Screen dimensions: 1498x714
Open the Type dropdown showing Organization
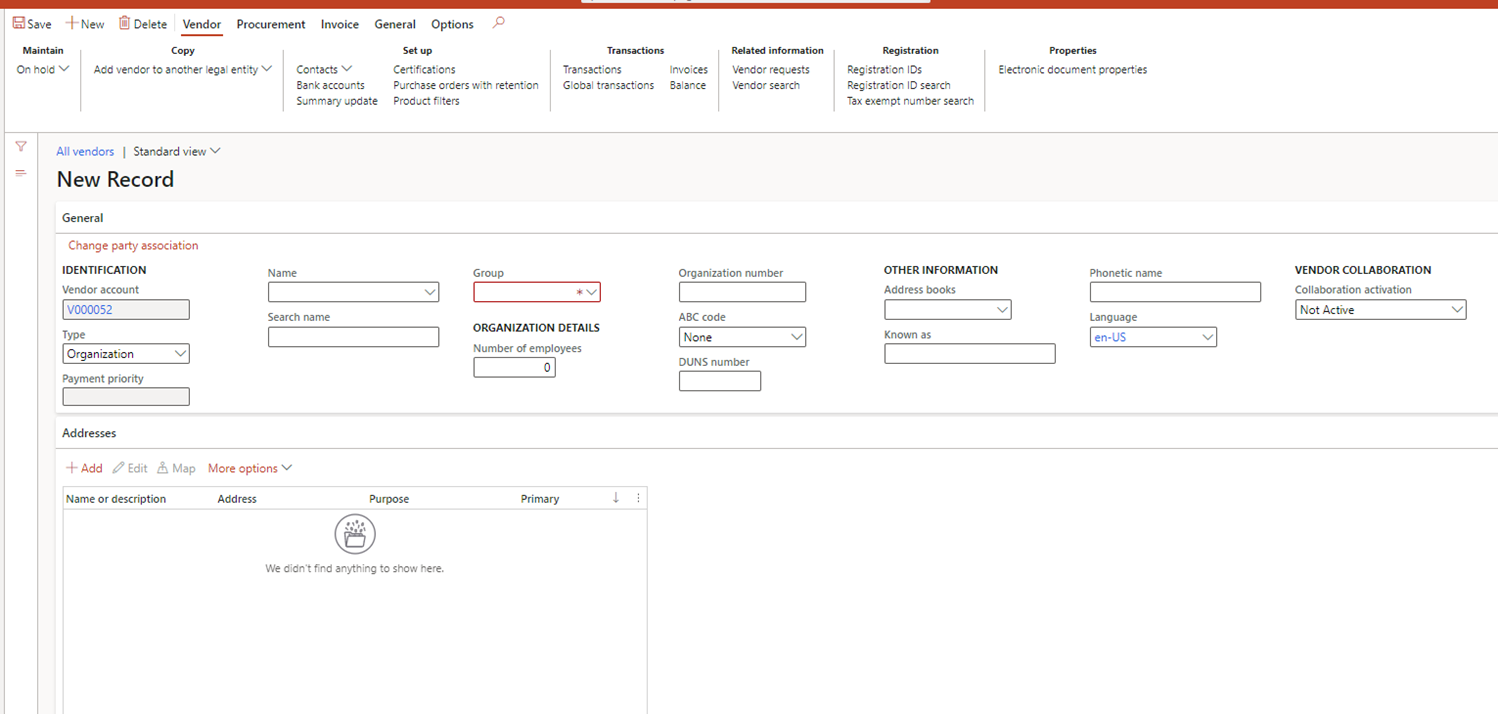pyautogui.click(x=180, y=354)
